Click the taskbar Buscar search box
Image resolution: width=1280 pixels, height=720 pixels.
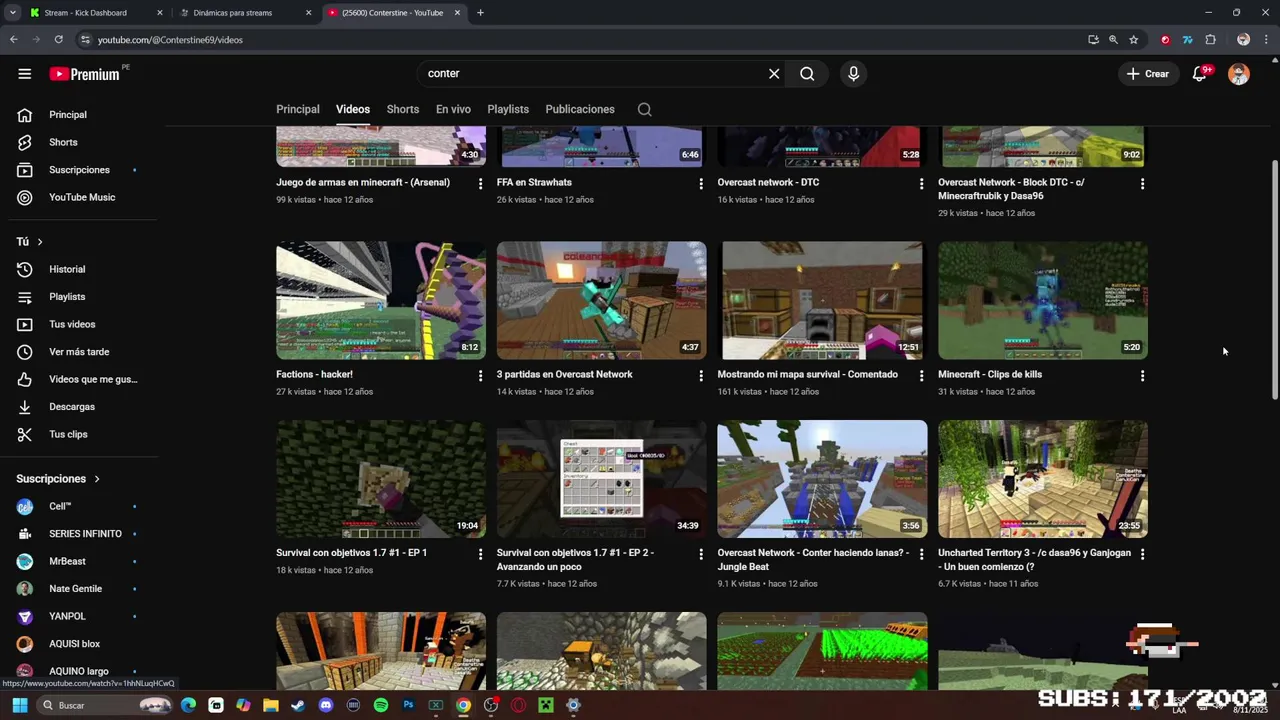pos(105,706)
